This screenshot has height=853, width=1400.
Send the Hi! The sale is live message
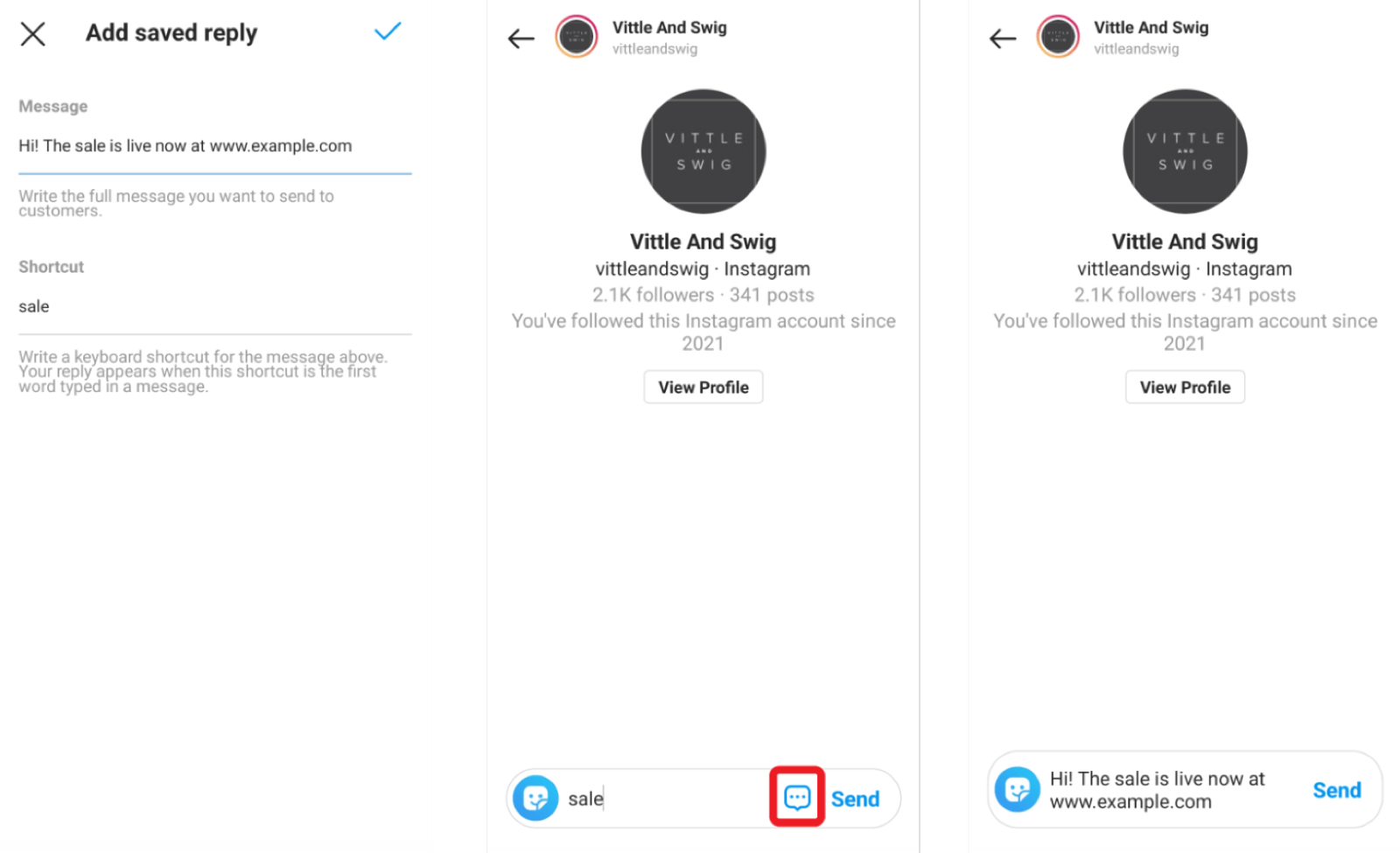pos(1337,790)
